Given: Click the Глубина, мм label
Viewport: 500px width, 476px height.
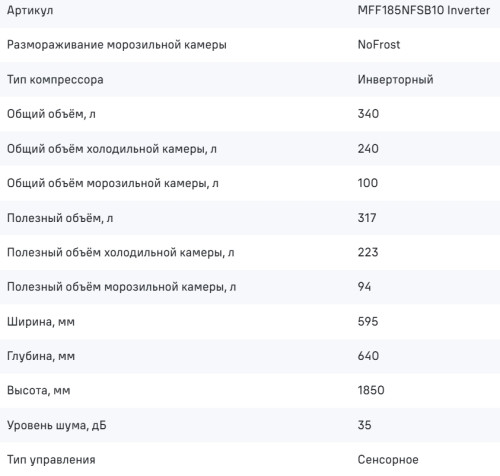Looking at the screenshot, I should coord(41,356).
